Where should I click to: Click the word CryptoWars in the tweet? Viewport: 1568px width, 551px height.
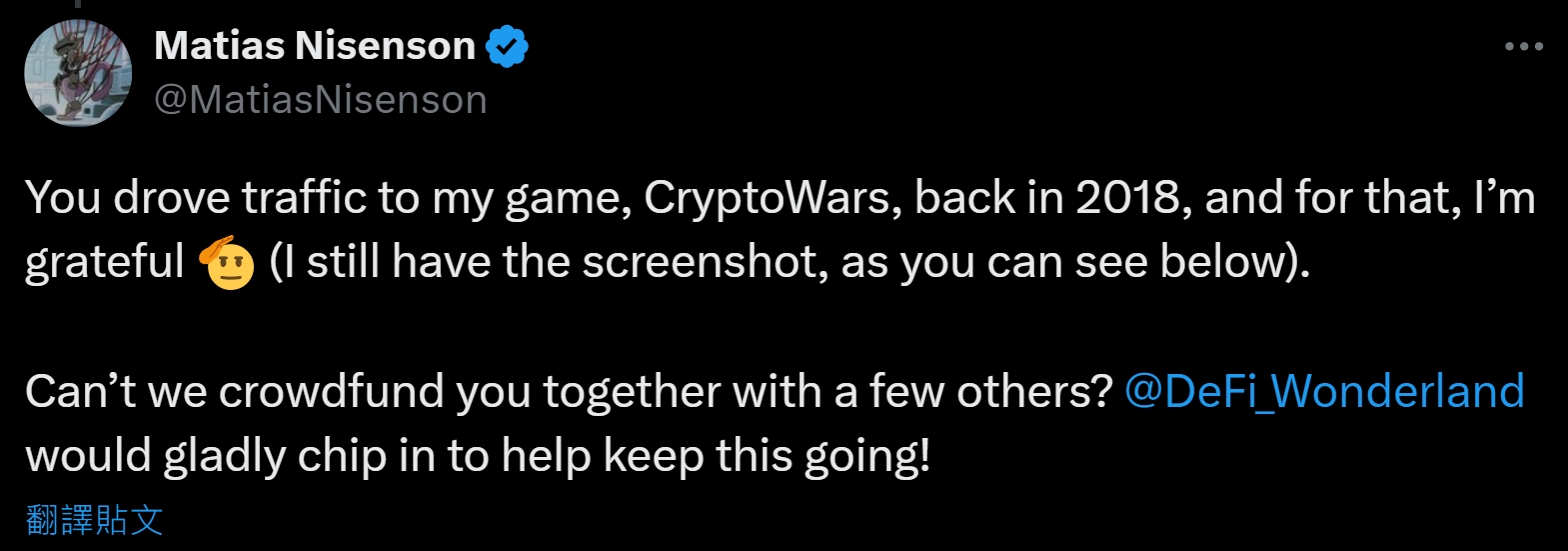767,198
